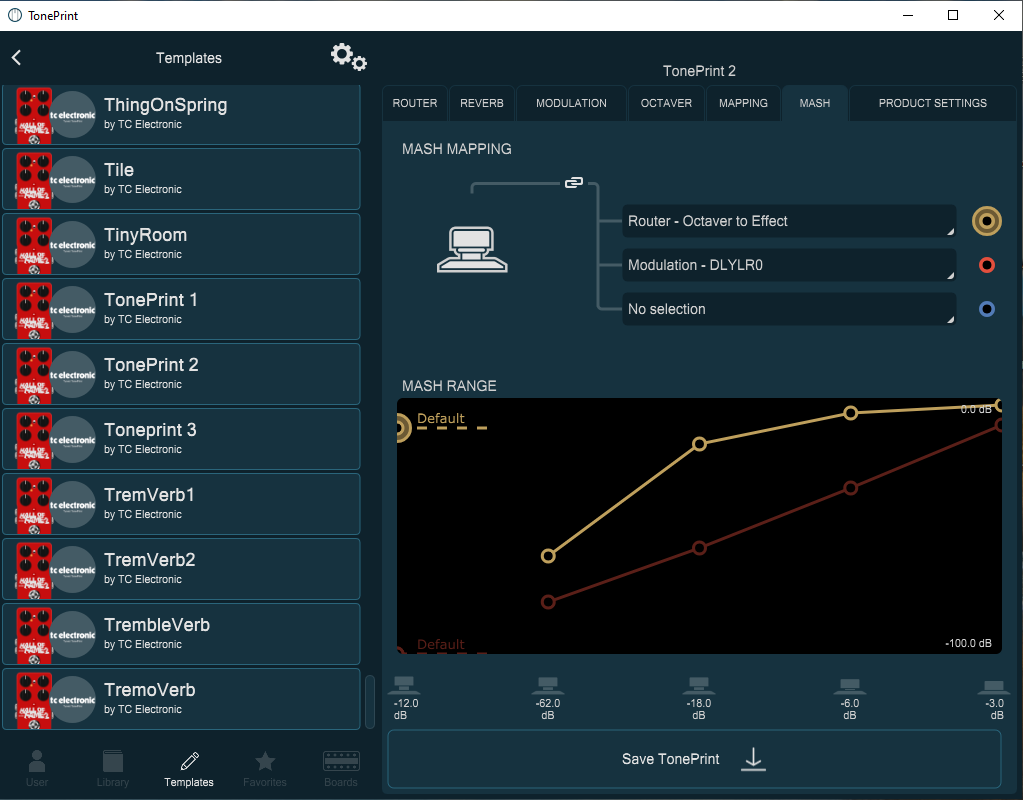Open the Modulation - DLYLR0 dropdown
1023x800 pixels.
click(x=789, y=265)
